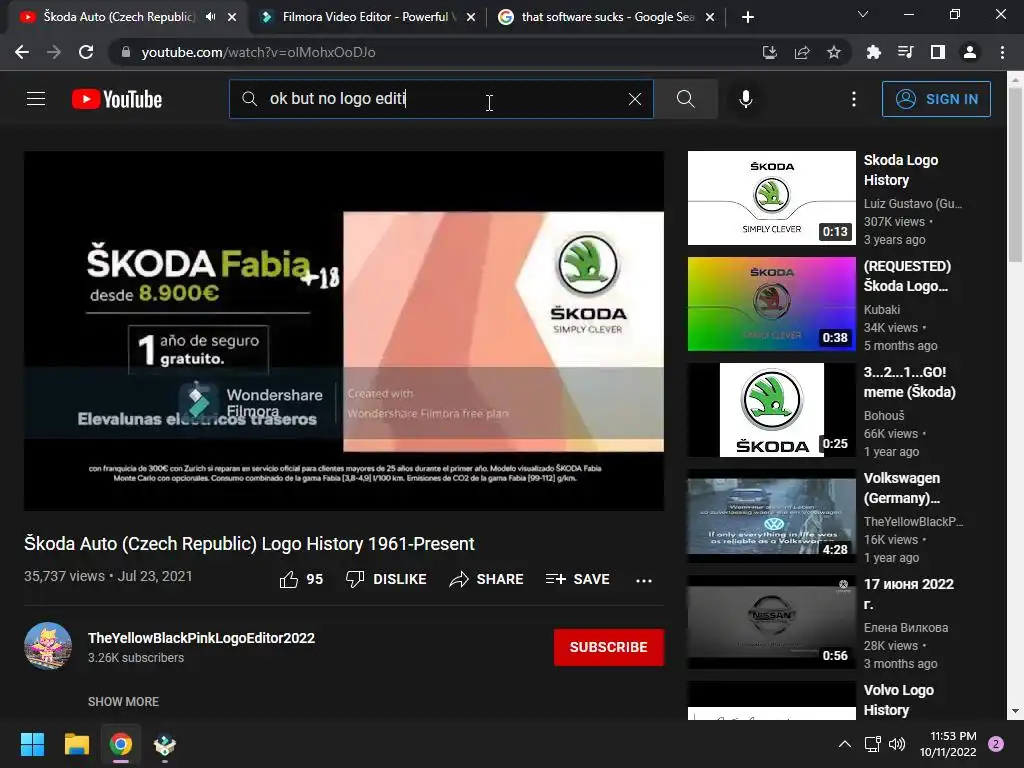Open a new browser tab
The width and height of the screenshot is (1024, 768).
(748, 18)
